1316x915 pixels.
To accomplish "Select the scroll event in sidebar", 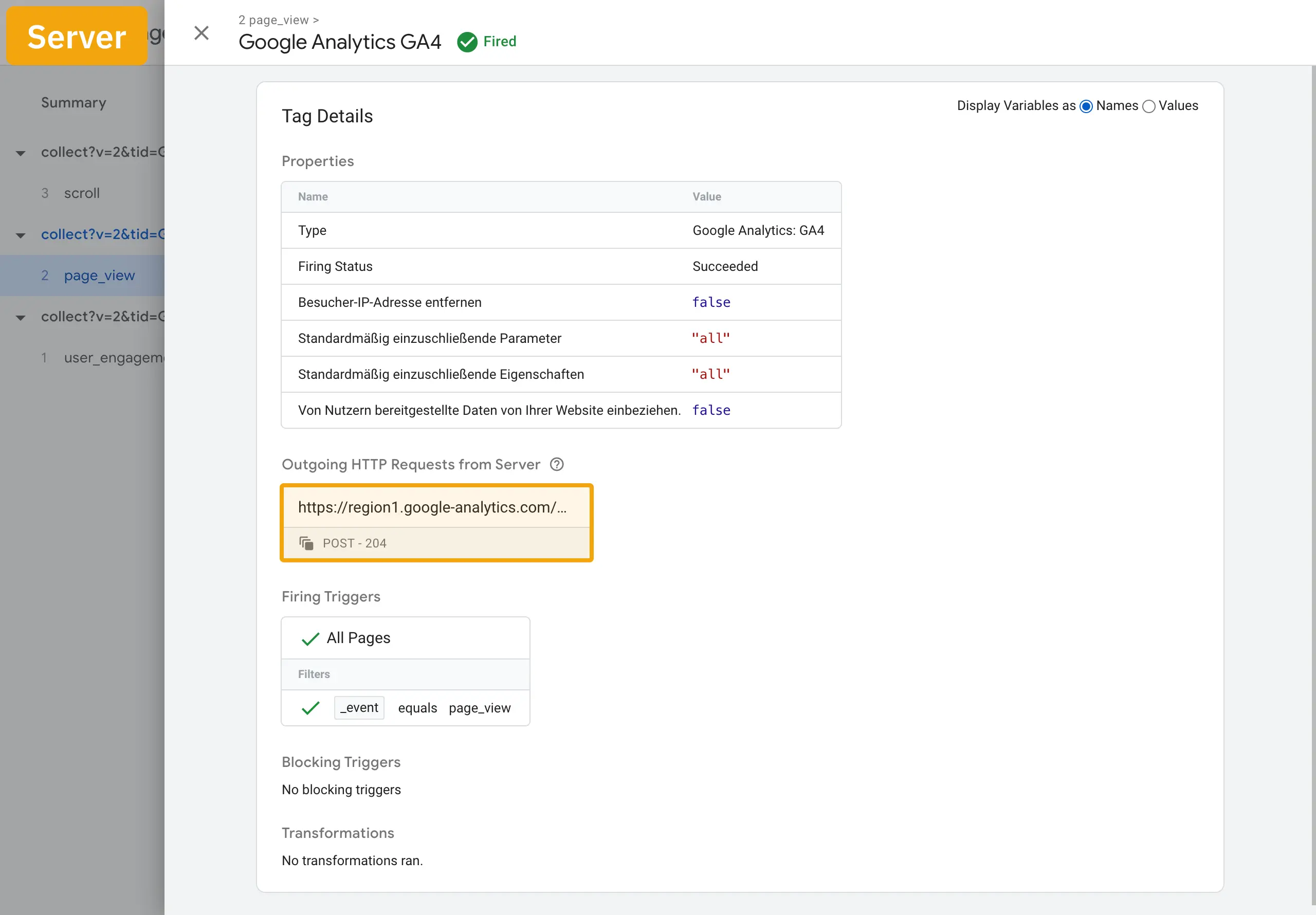I will click(82, 193).
